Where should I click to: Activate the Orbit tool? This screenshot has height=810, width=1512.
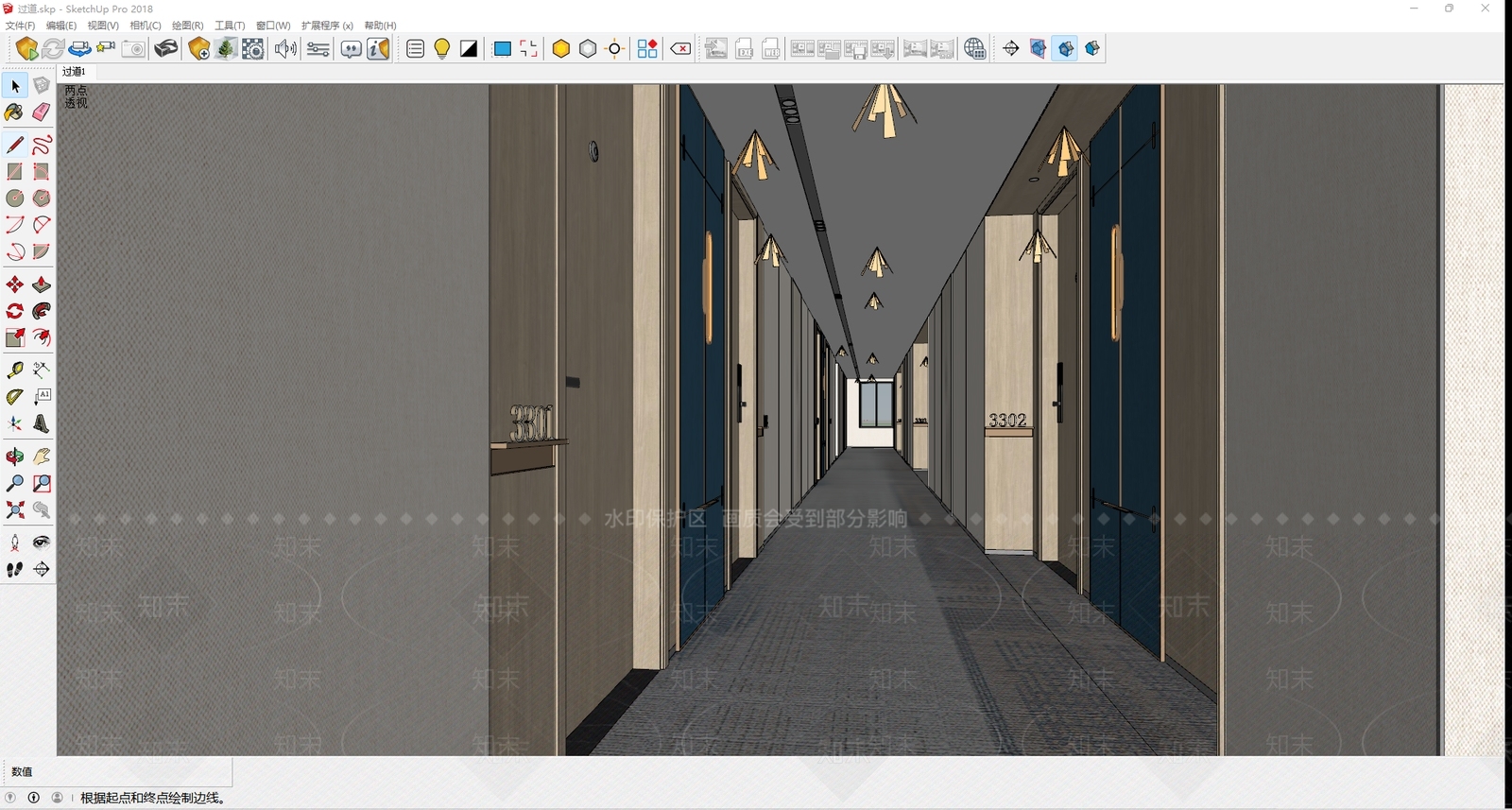pyautogui.click(x=15, y=457)
